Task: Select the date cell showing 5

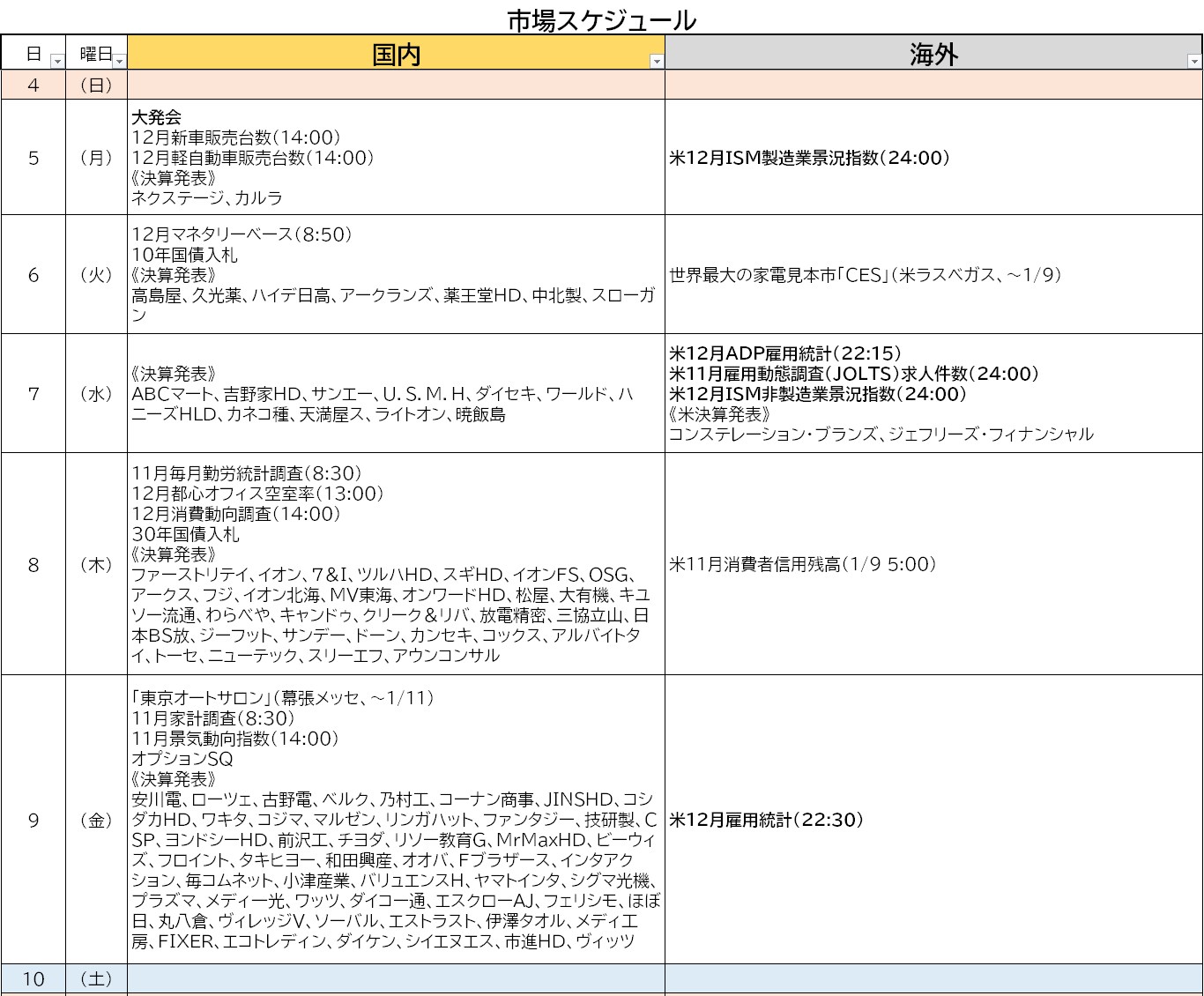Action: [33, 158]
